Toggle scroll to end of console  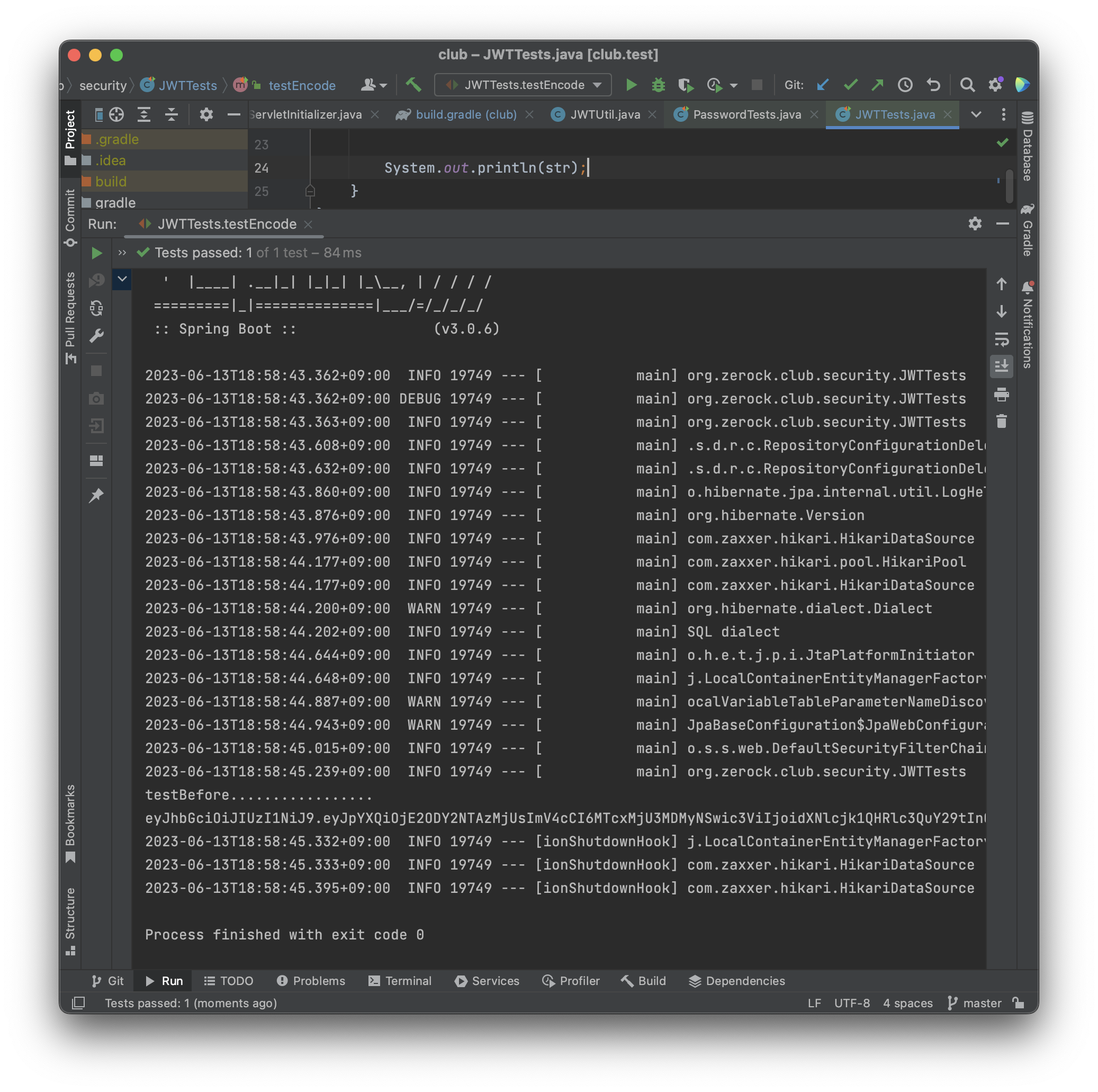pos(1002,366)
